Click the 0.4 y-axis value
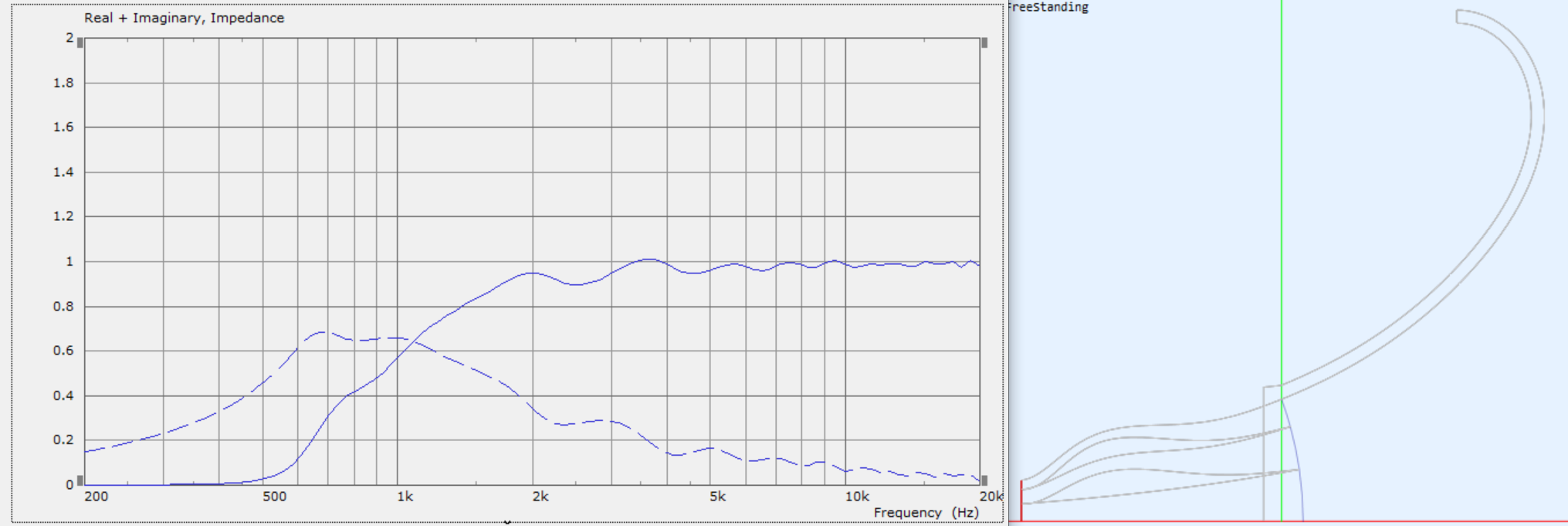This screenshot has width=1568, height=526. [x=63, y=395]
